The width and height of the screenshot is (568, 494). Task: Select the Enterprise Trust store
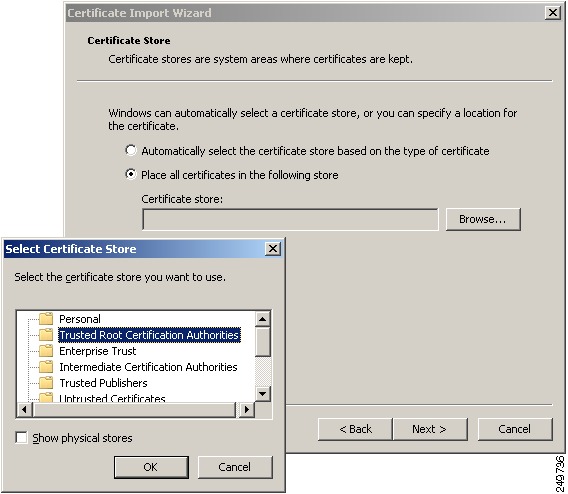[x=98, y=351]
